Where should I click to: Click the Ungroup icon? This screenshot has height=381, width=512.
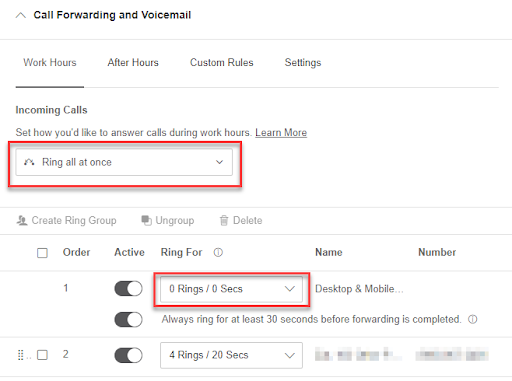(x=146, y=220)
